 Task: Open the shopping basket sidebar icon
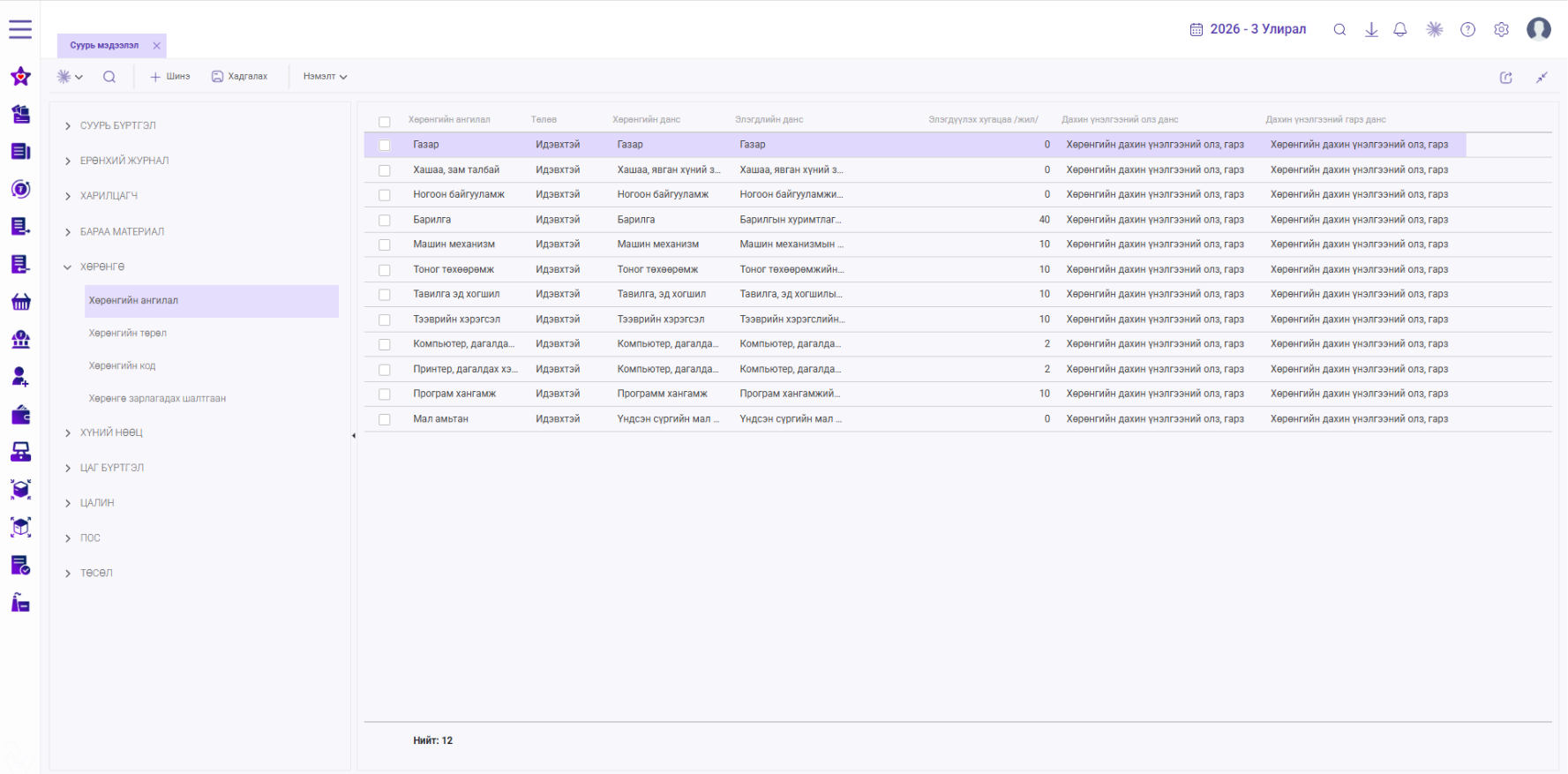coord(20,302)
